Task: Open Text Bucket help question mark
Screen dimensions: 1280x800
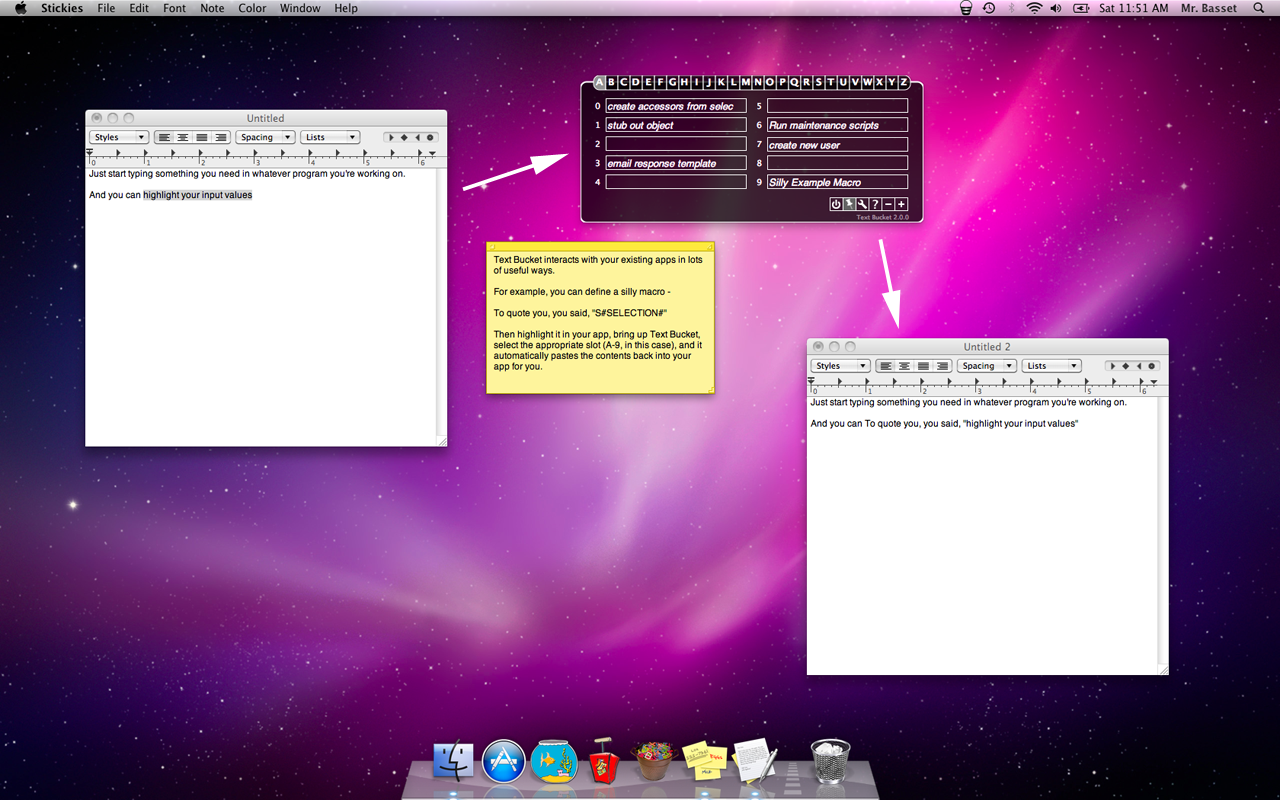Action: 875,204
